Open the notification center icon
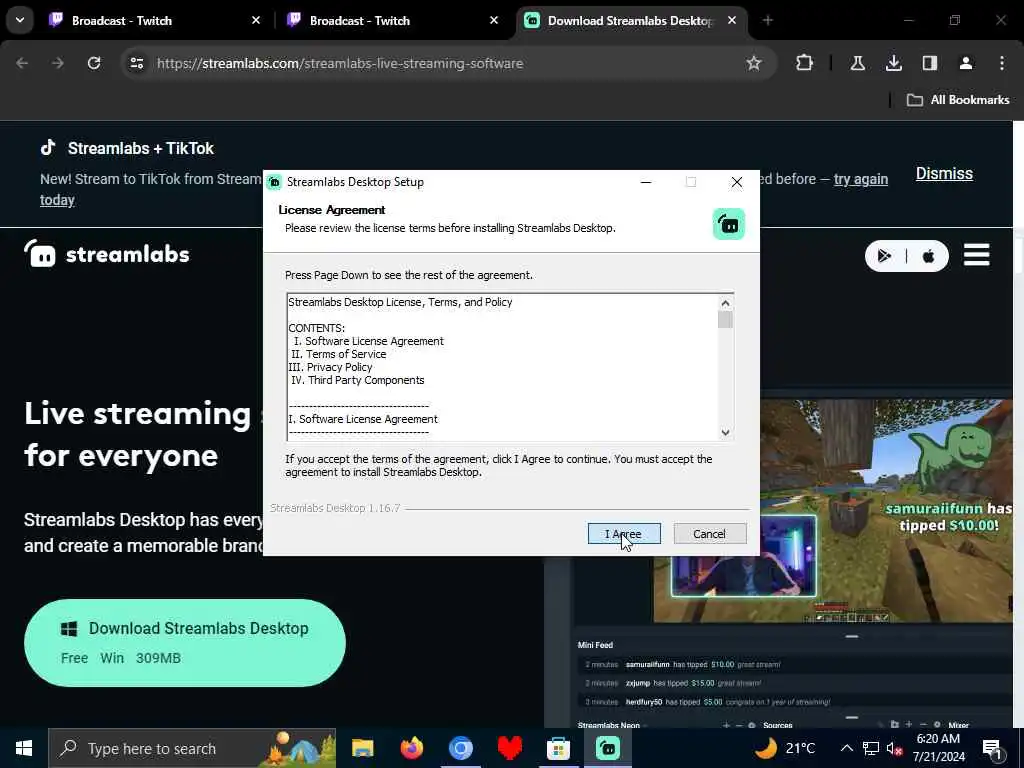 [992, 750]
